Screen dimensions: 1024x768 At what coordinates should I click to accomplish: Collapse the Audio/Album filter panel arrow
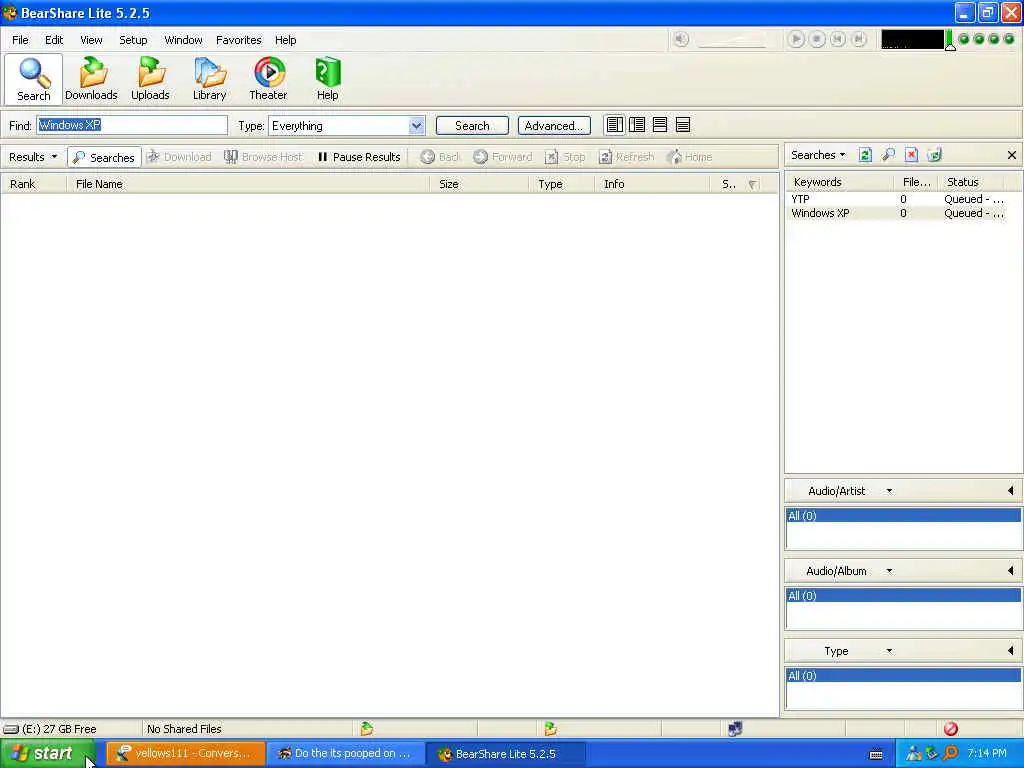click(1011, 571)
